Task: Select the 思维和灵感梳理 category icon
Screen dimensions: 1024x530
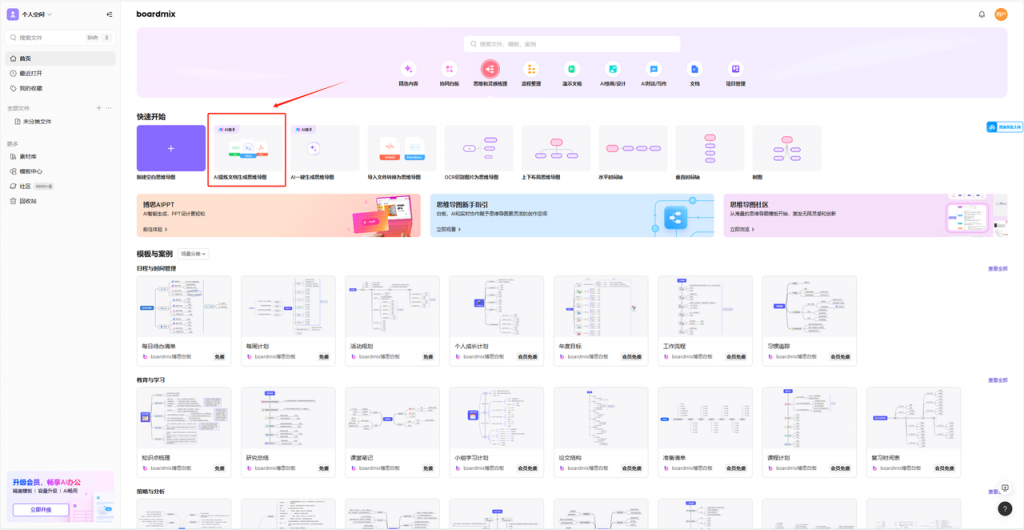Action: (x=490, y=69)
